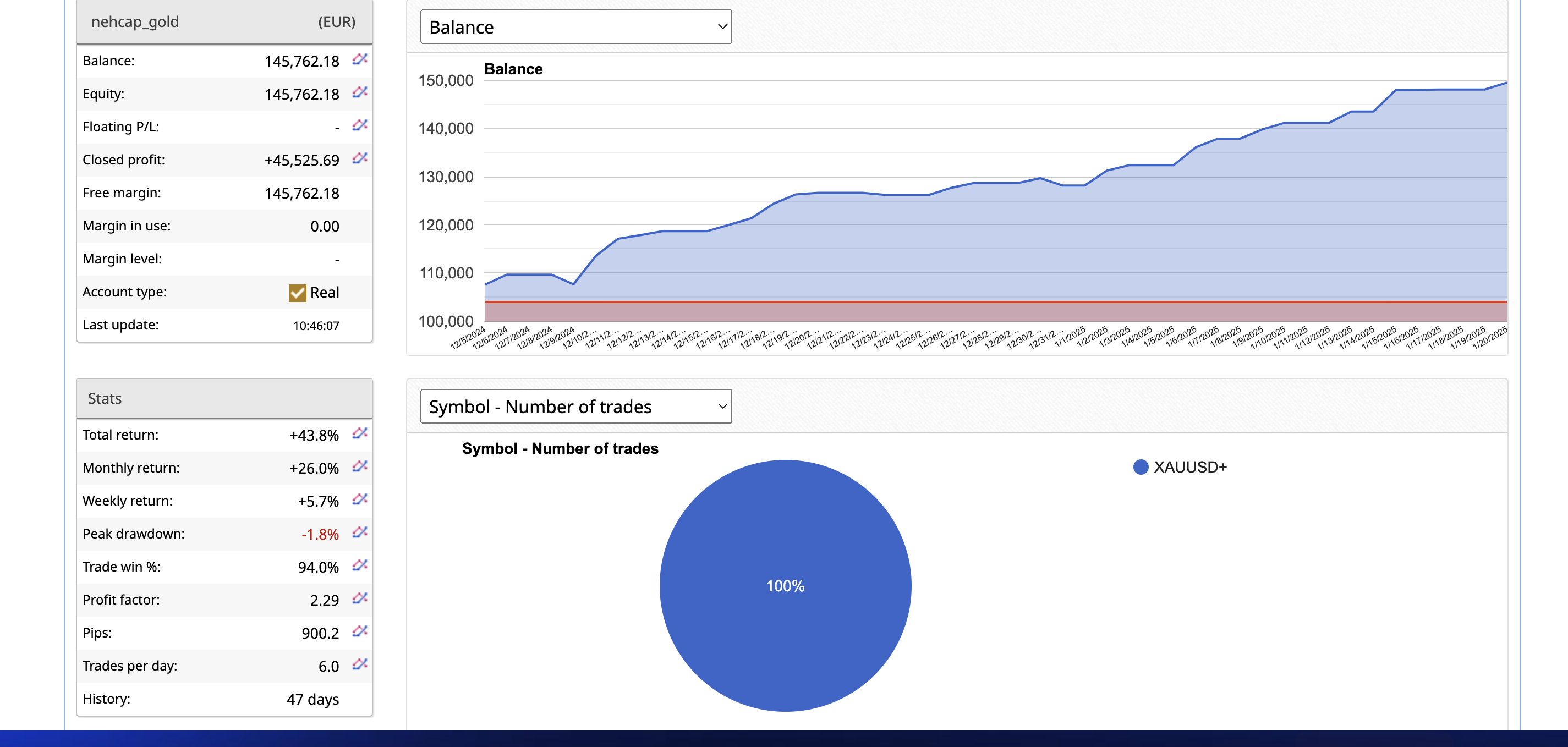
Task: Toggle the Real account type checkbox
Action: (297, 293)
